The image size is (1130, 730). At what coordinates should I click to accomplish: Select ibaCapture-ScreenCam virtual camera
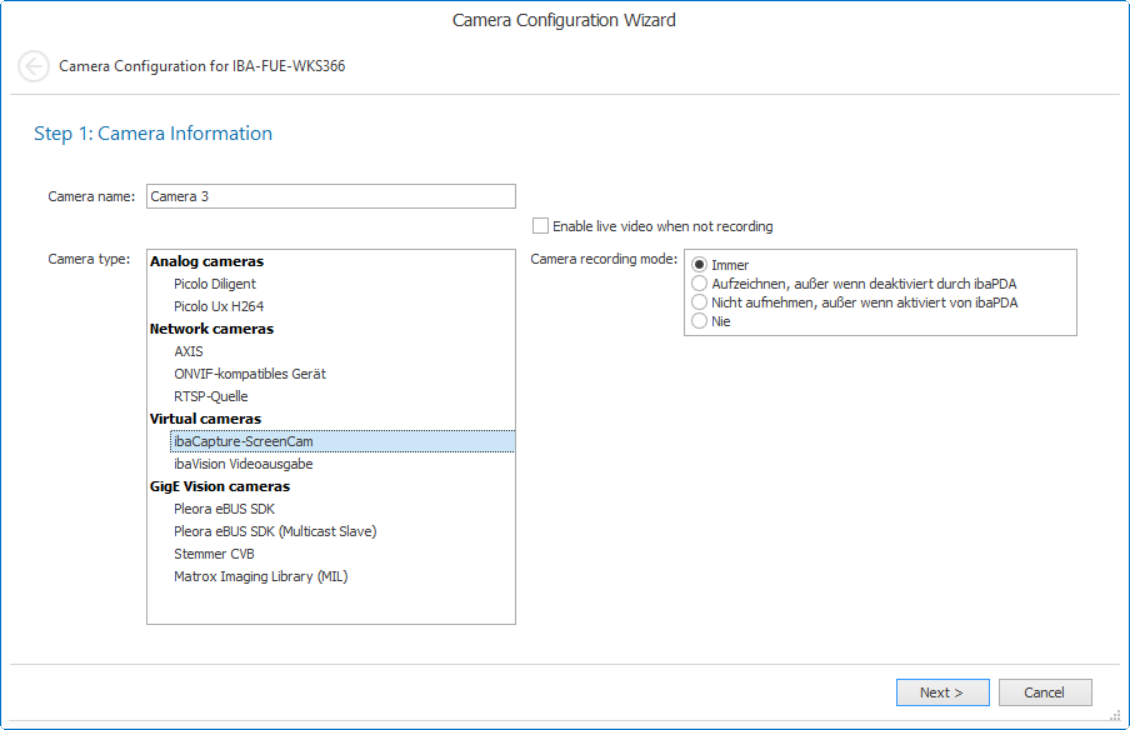click(244, 441)
